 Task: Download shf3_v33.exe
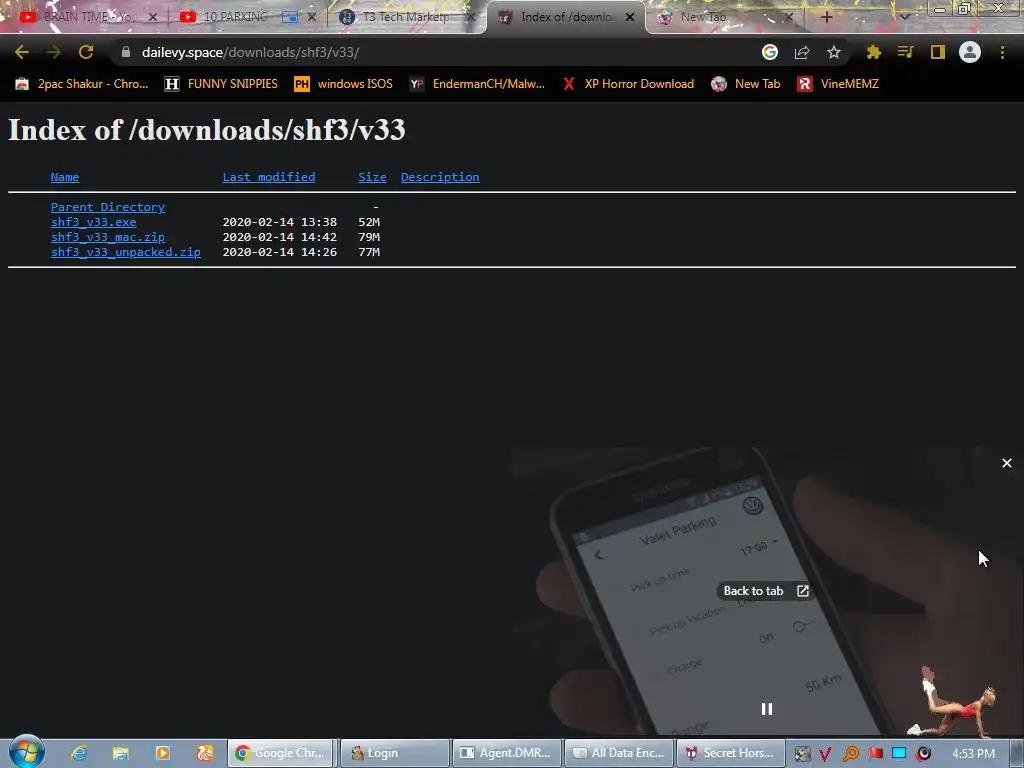tap(93, 222)
